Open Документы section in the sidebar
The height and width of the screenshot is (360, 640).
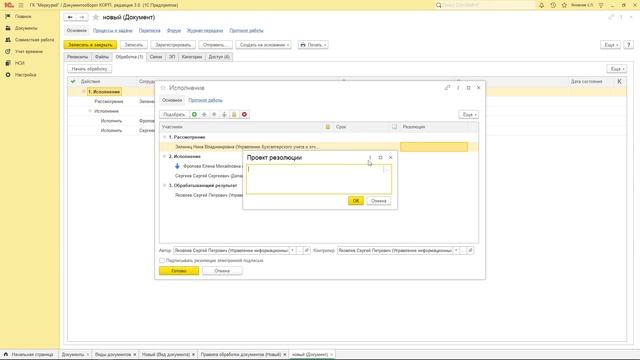click(26, 28)
